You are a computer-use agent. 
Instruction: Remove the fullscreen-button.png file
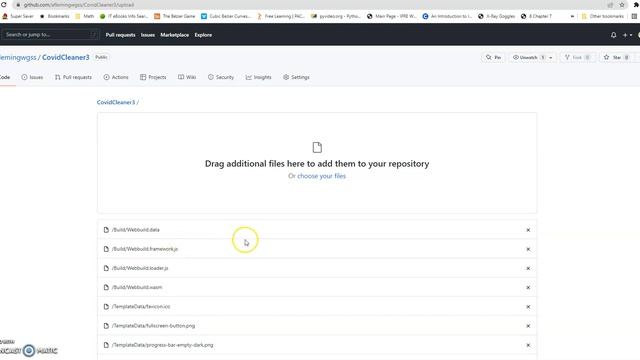point(528,326)
